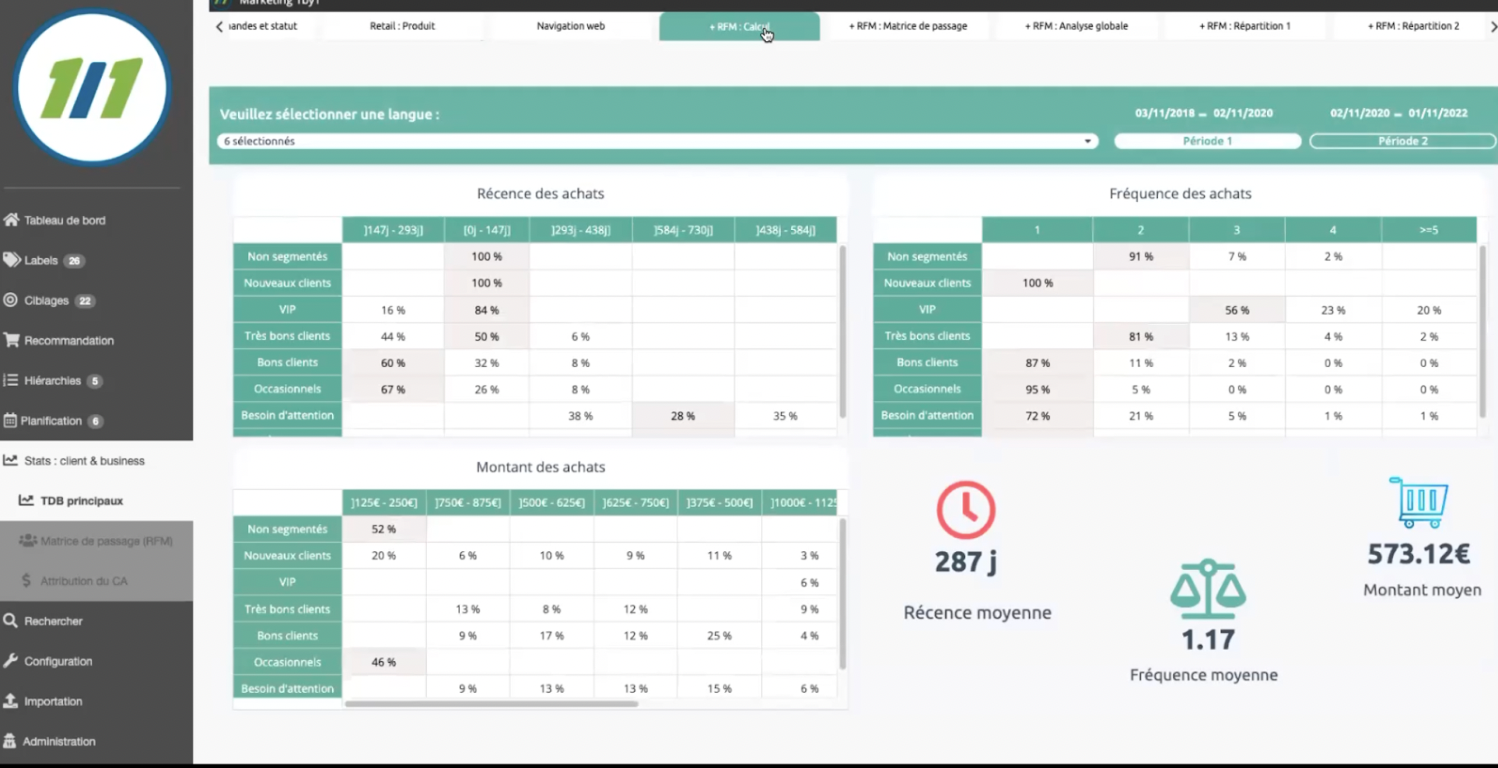
Task: Click the VIP row in Récence table
Action: [x=535, y=310]
